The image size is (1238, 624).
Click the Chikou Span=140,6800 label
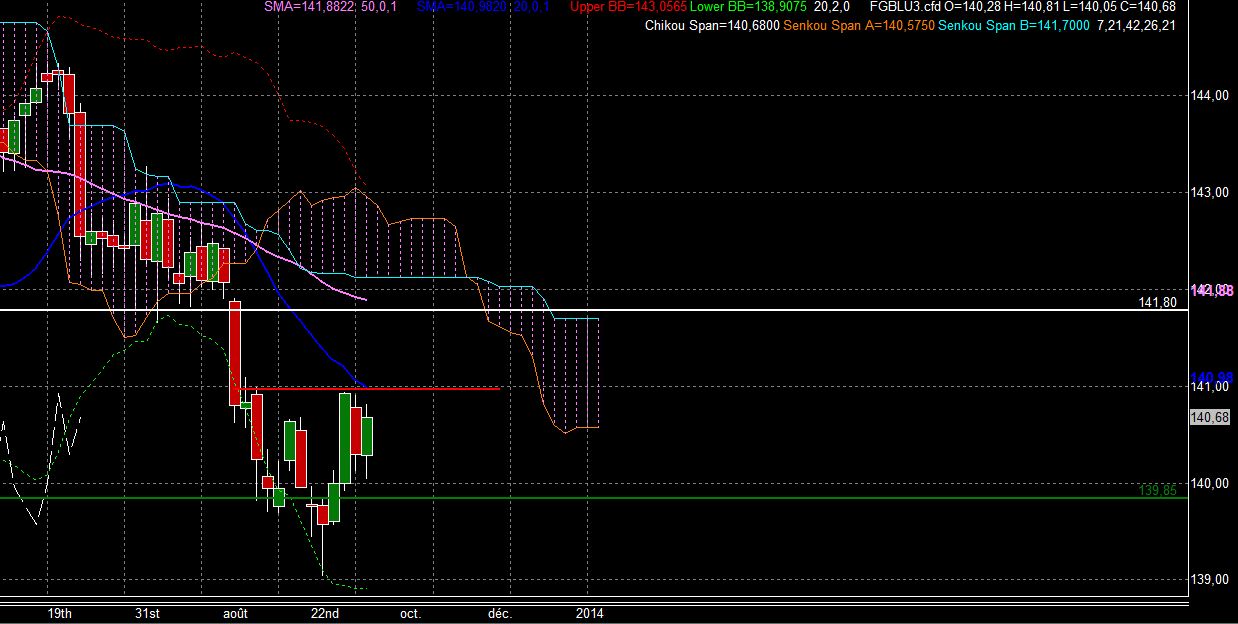712,25
